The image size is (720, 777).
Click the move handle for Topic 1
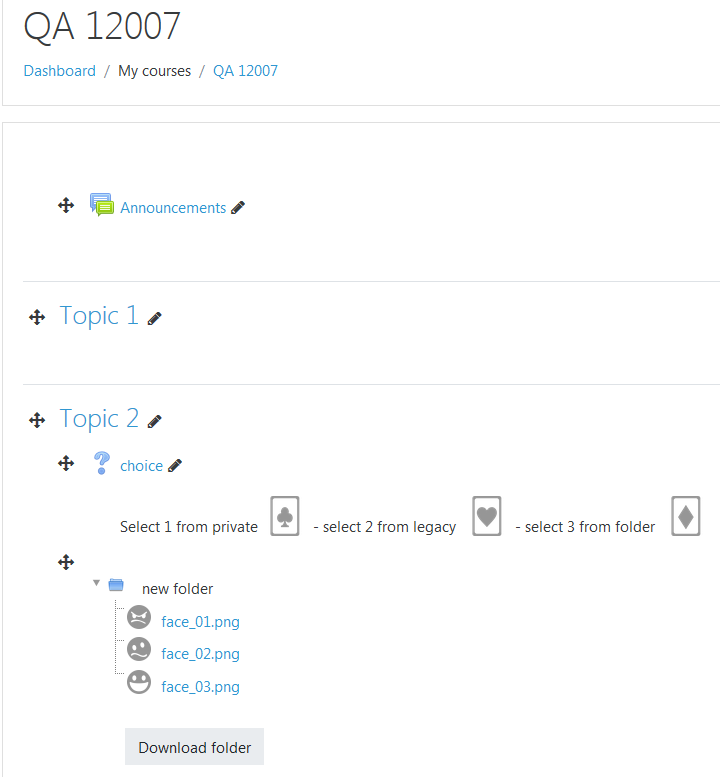[x=37, y=317]
